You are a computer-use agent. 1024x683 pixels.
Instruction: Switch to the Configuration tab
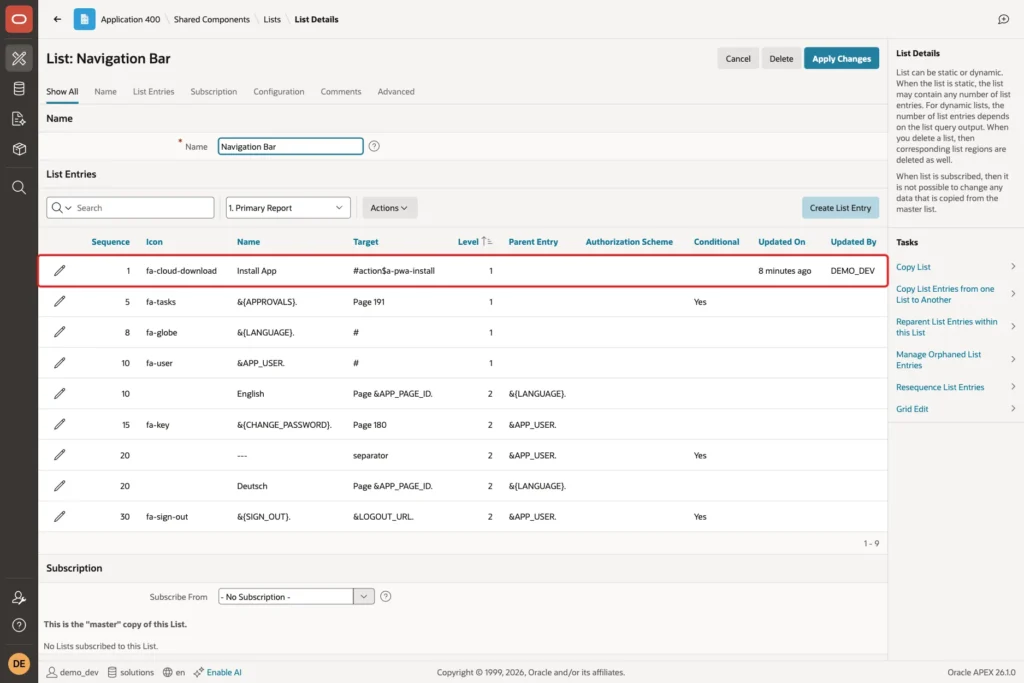[x=279, y=91]
